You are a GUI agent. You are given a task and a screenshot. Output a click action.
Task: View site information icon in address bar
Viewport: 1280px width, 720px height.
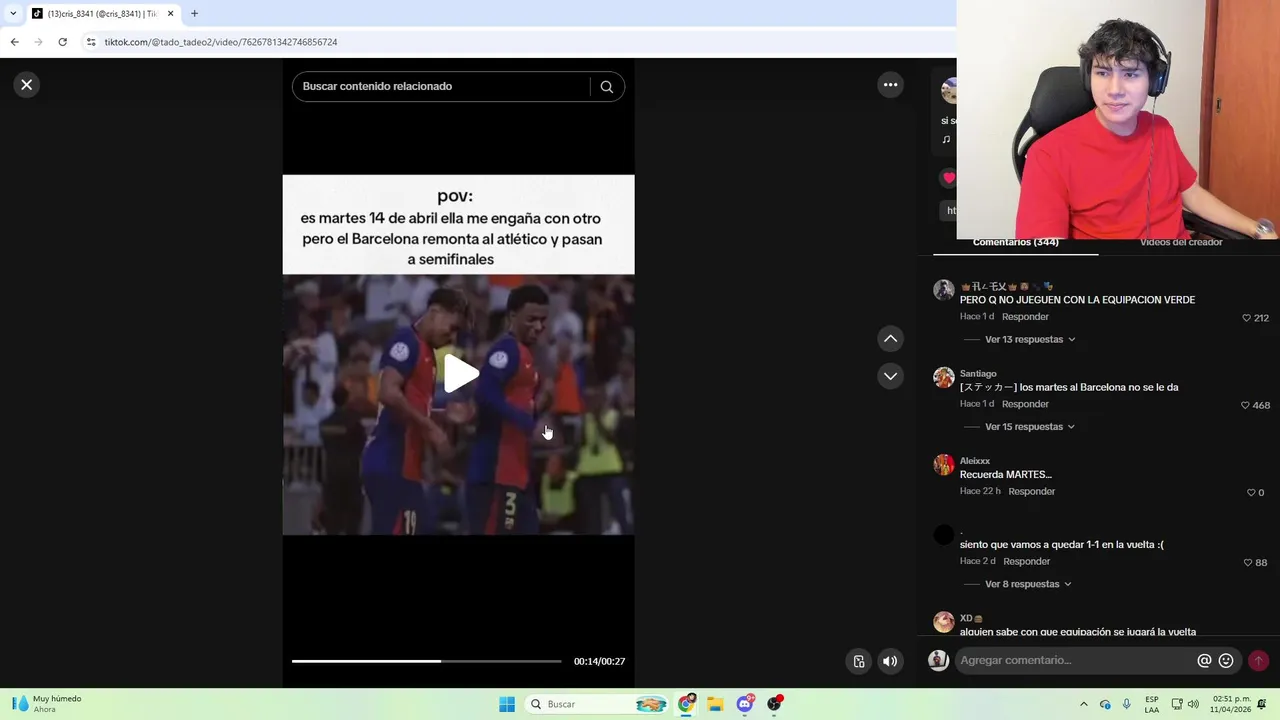[x=91, y=42]
